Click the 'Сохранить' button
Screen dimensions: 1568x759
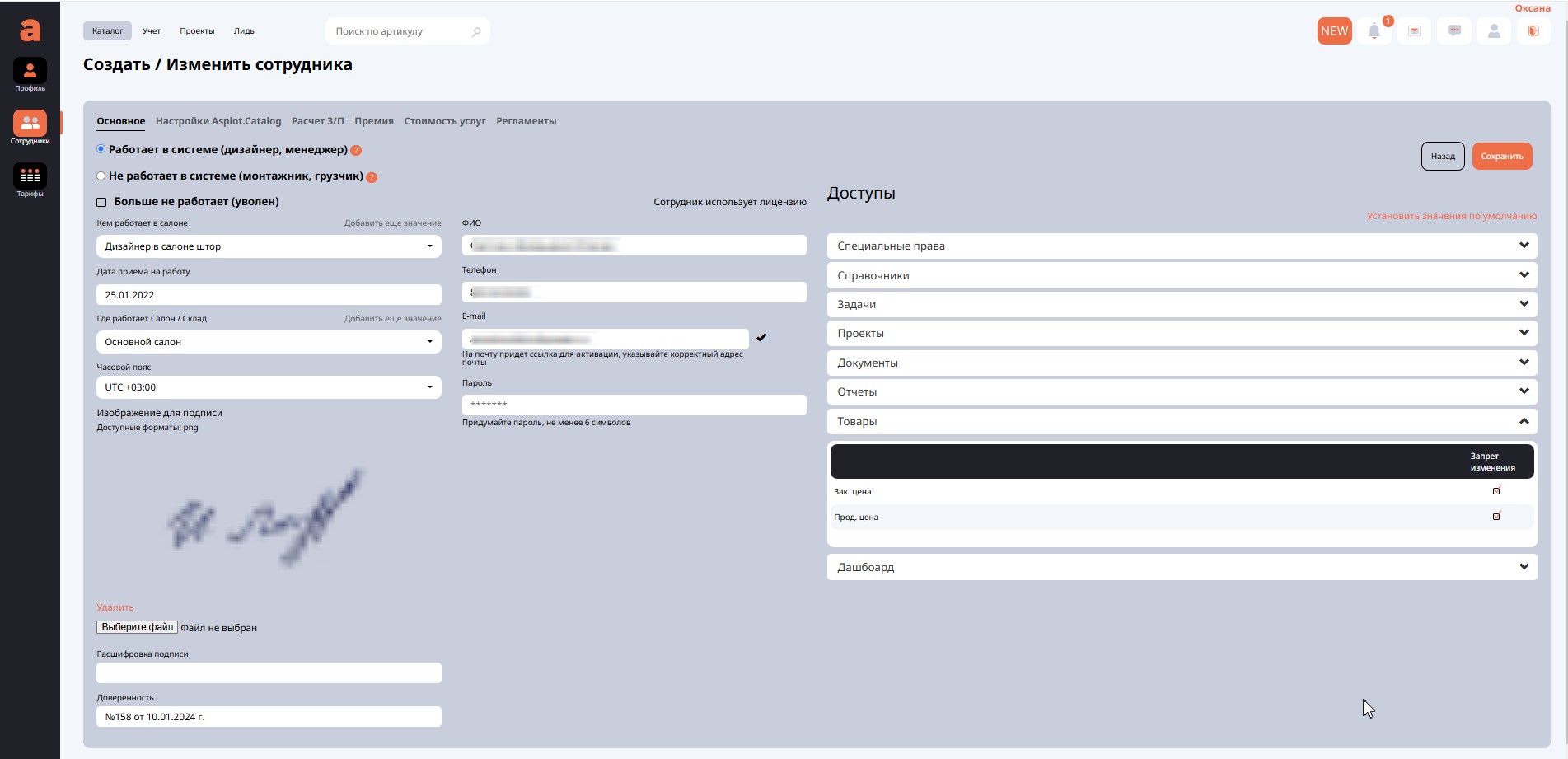1501,156
